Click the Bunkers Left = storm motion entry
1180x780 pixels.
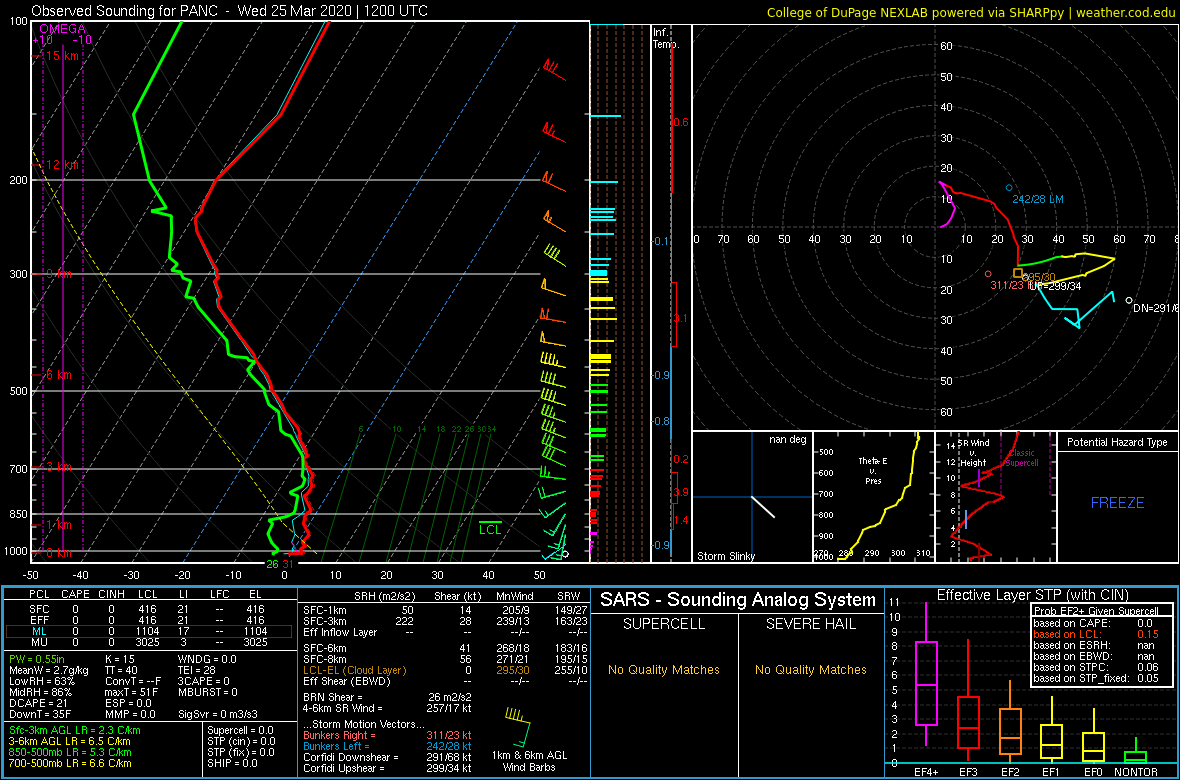[388, 746]
